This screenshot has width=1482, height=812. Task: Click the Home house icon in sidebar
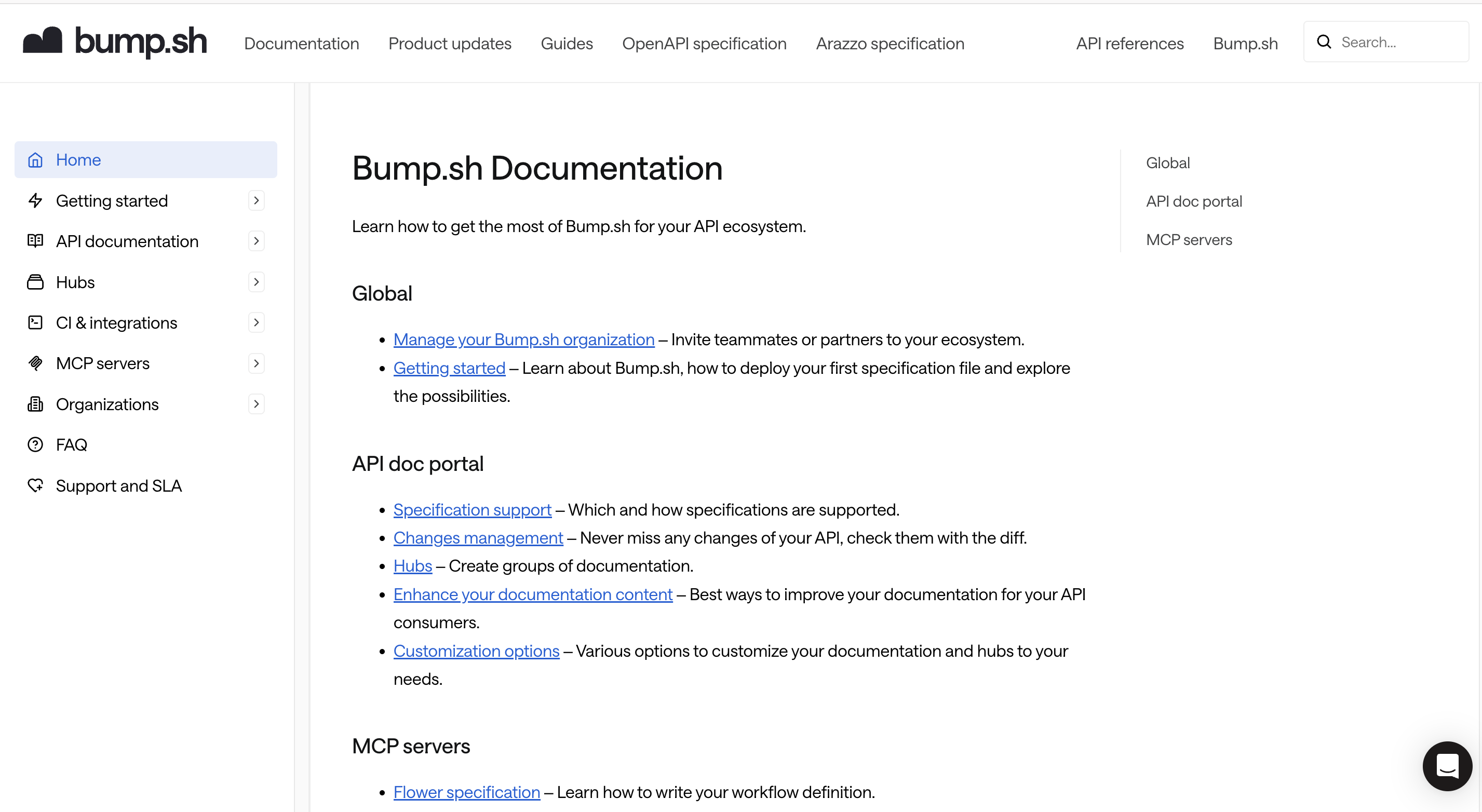36,160
